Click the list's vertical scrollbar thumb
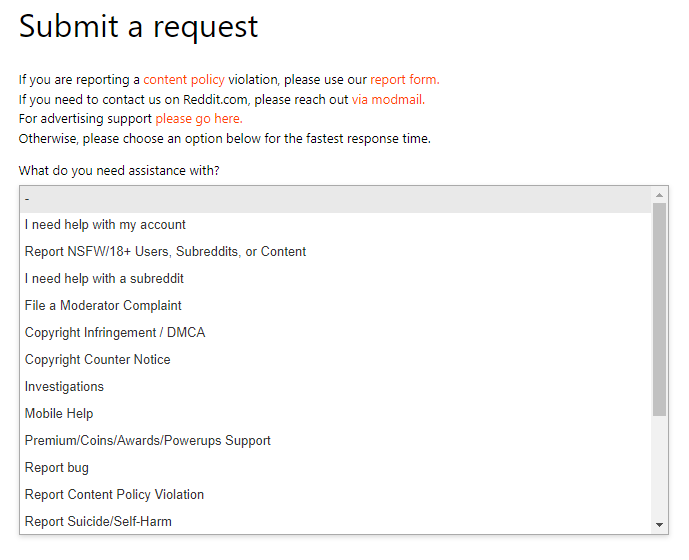The height and width of the screenshot is (560, 689). coord(660,308)
